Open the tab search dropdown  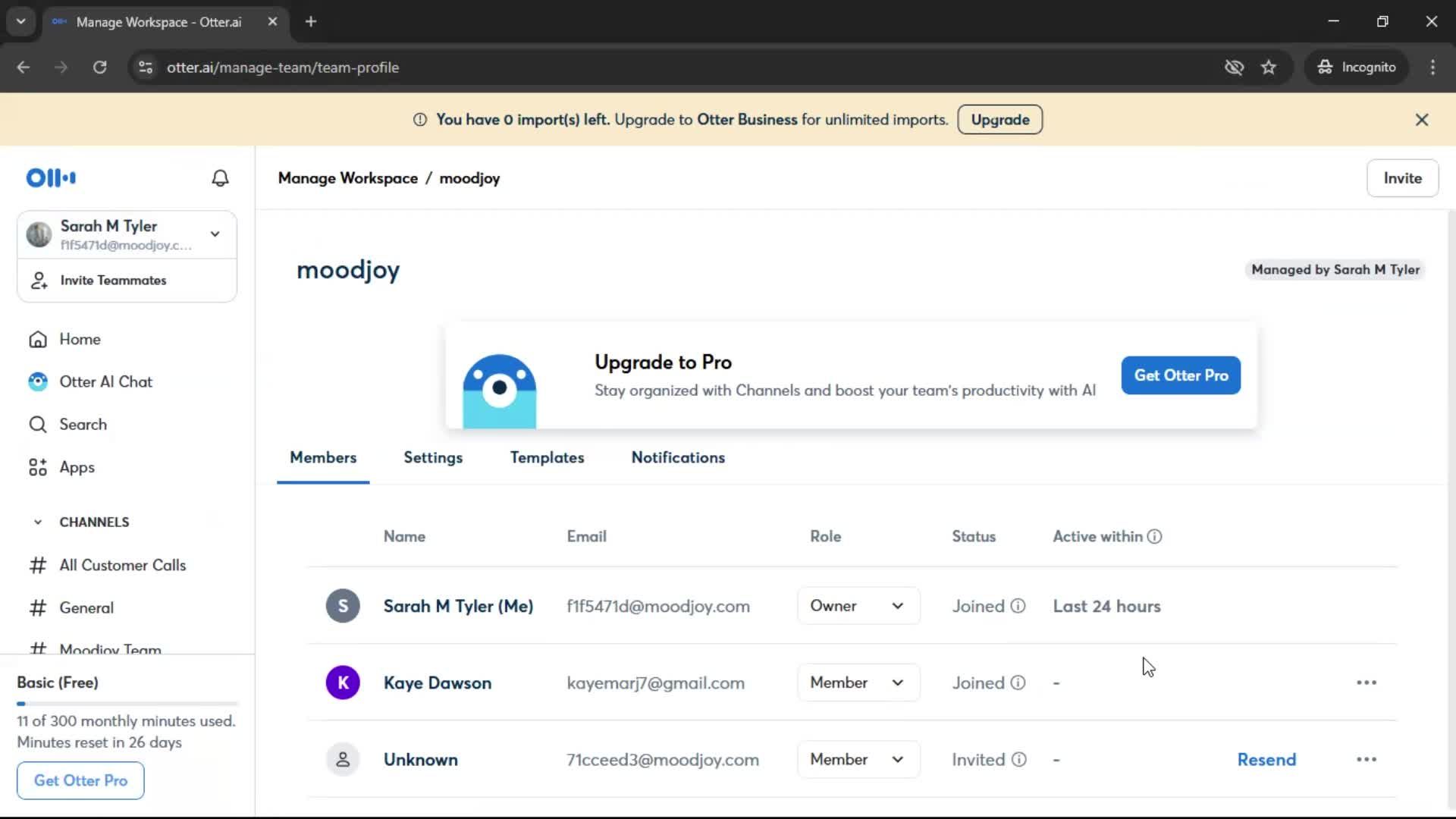pos(21,22)
